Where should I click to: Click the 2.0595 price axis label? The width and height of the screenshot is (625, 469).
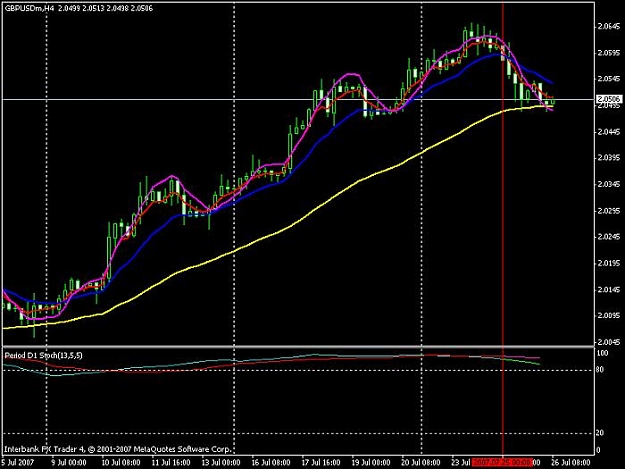pyautogui.click(x=609, y=53)
